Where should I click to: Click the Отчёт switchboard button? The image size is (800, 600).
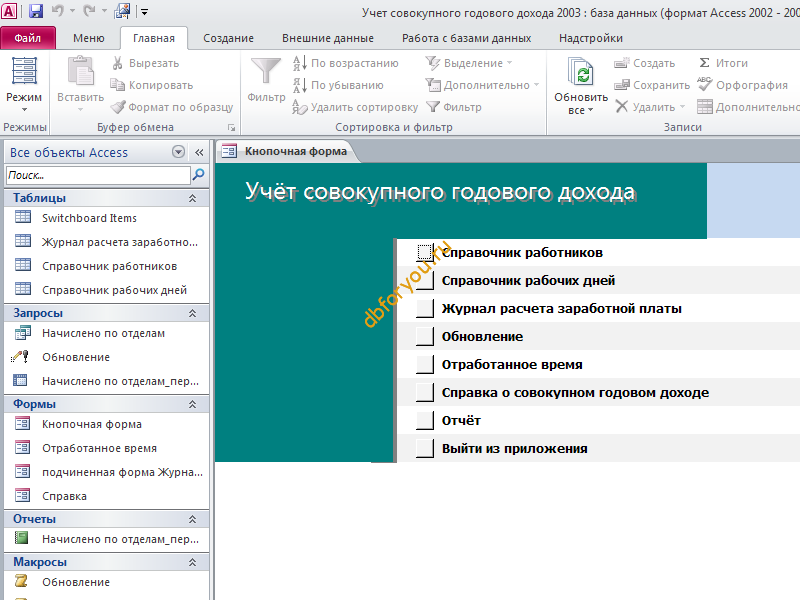pyautogui.click(x=425, y=420)
